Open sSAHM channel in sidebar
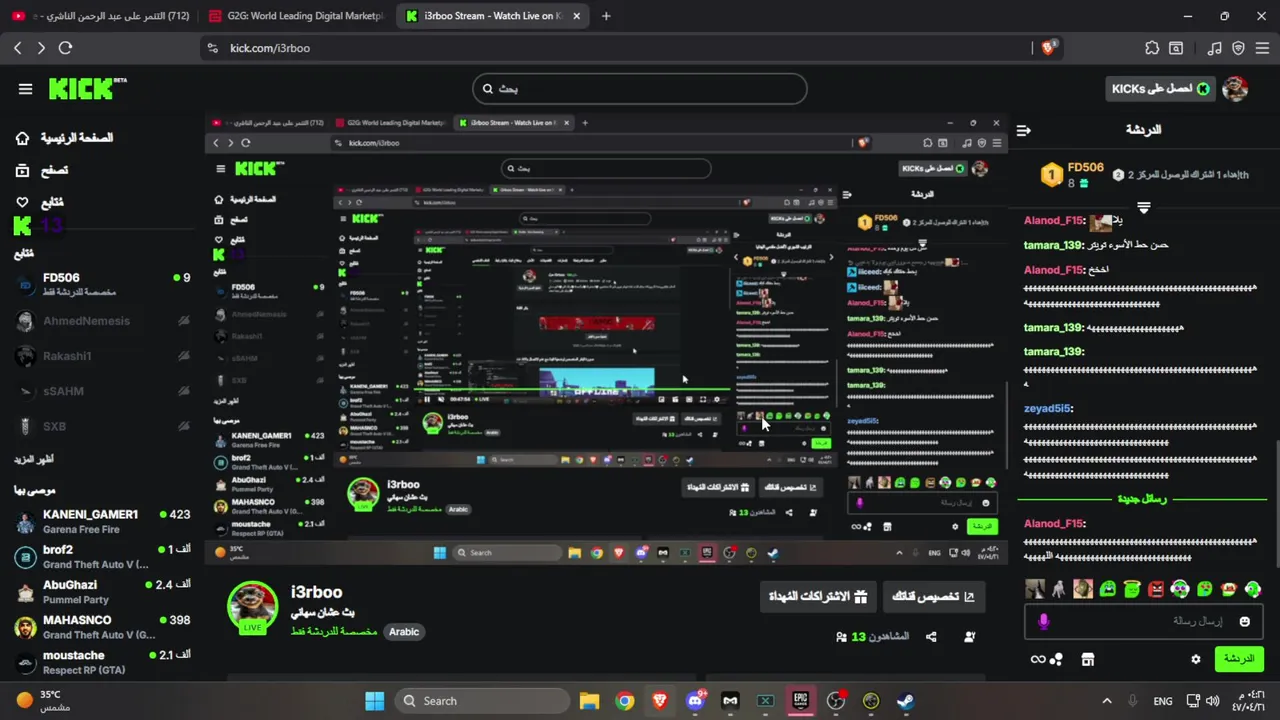Viewport: 1280px width, 720px height. pos(102,391)
